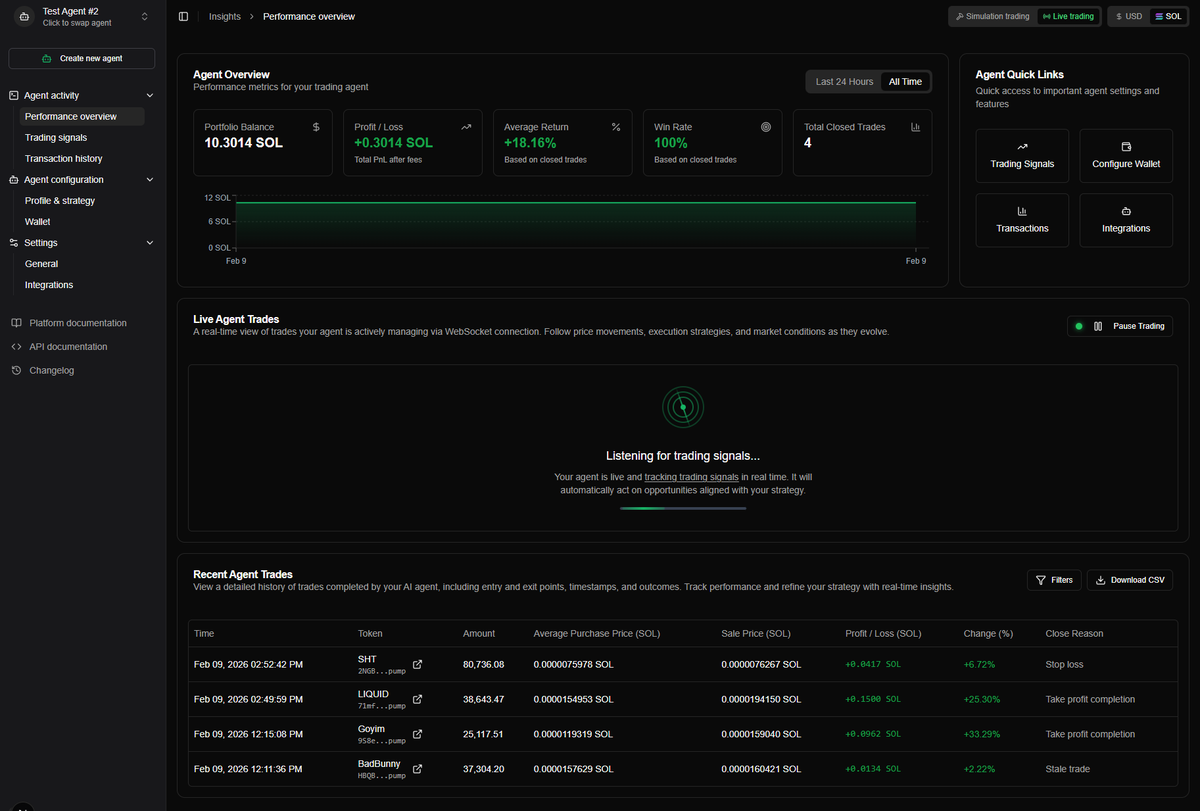Click the Create new agent button

(x=80, y=58)
